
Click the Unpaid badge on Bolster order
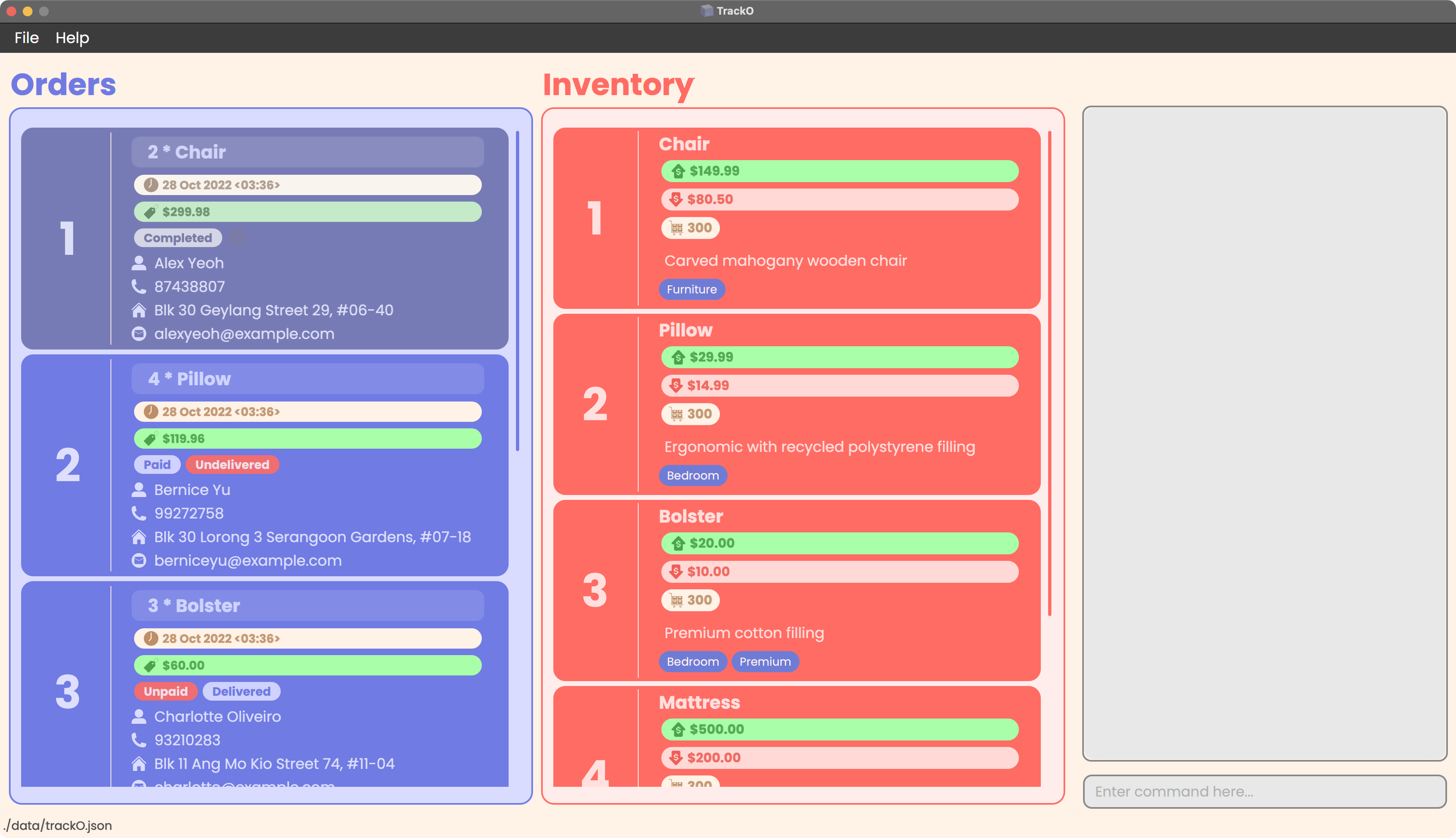166,691
